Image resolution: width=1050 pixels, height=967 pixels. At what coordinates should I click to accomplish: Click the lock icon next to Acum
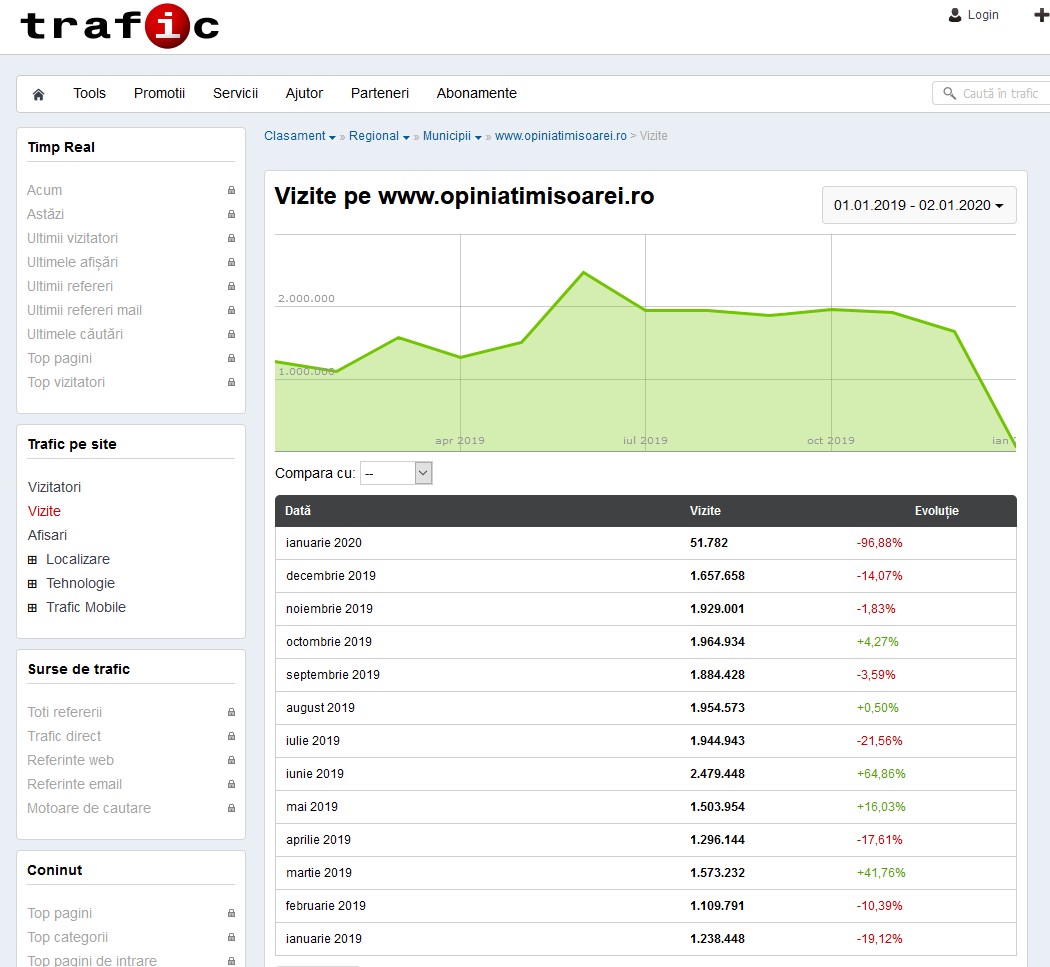(x=231, y=190)
